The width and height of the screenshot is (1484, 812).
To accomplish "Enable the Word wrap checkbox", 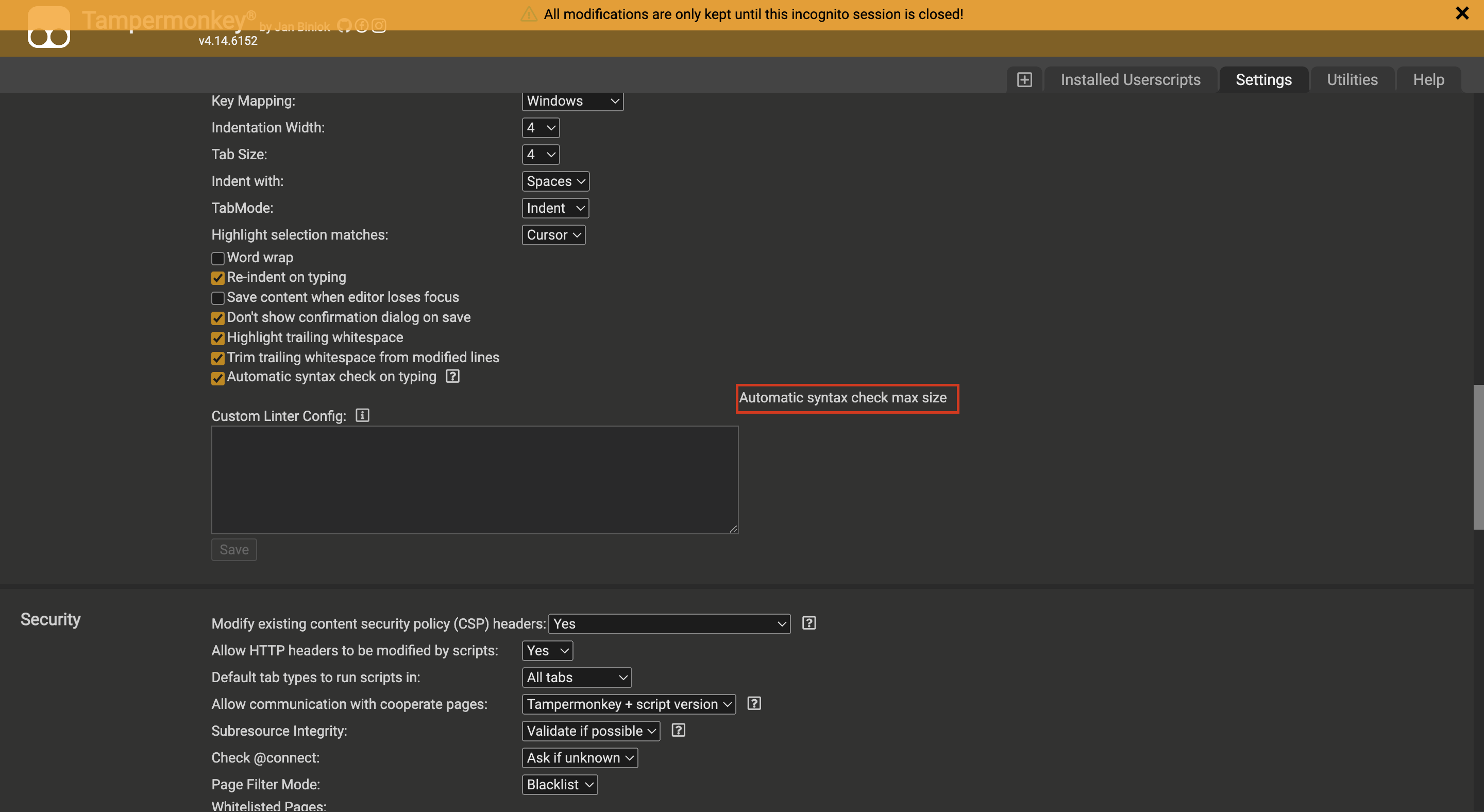I will [218, 259].
